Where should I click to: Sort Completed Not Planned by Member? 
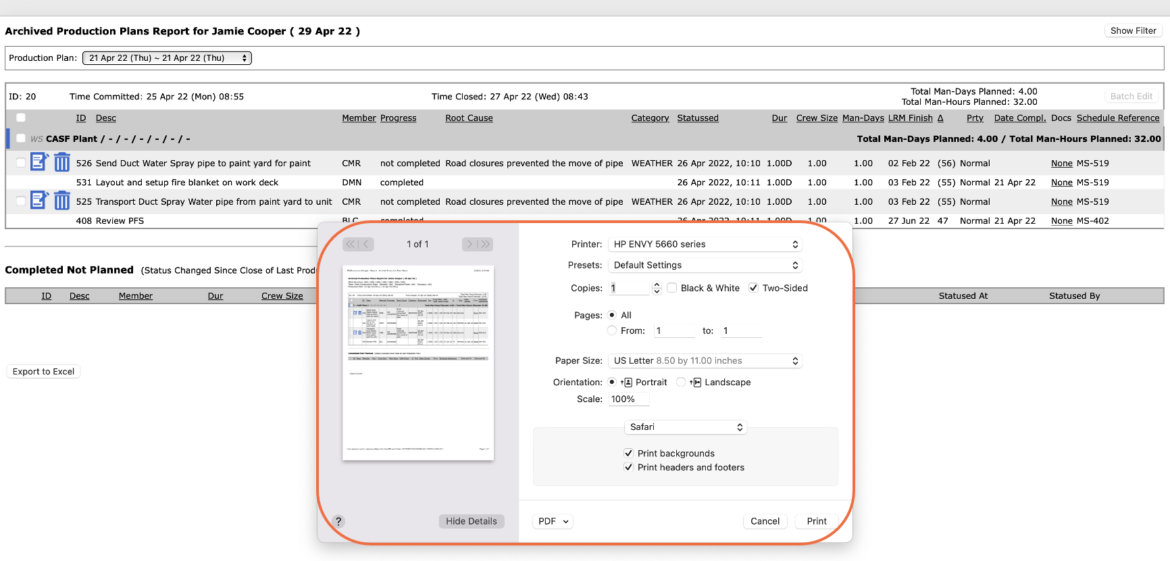135,296
